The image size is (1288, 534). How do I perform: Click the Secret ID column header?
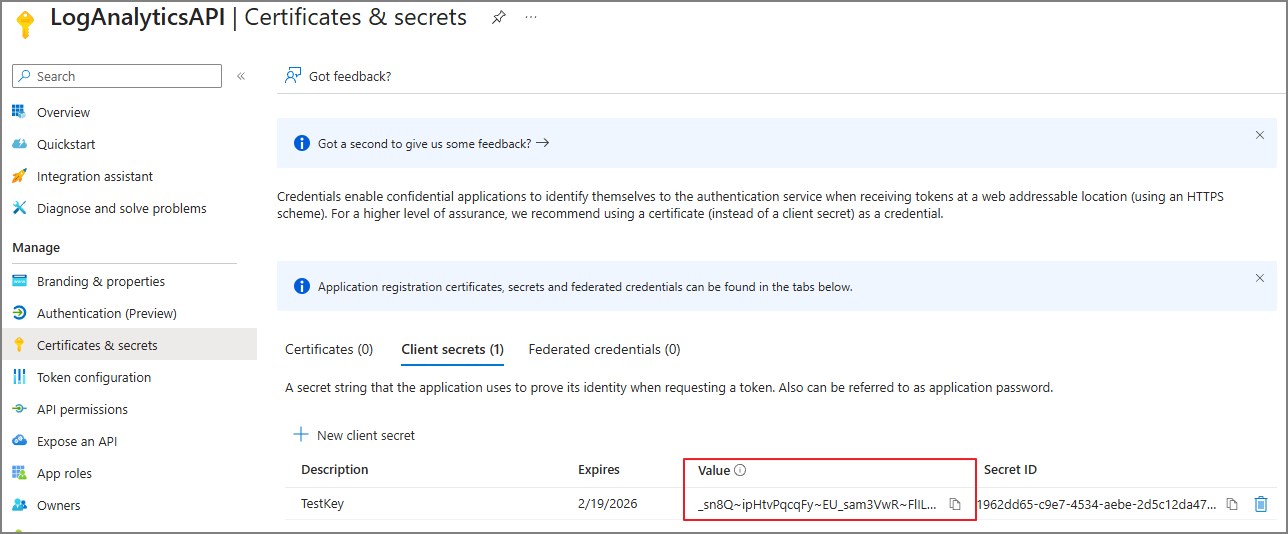(x=1010, y=469)
